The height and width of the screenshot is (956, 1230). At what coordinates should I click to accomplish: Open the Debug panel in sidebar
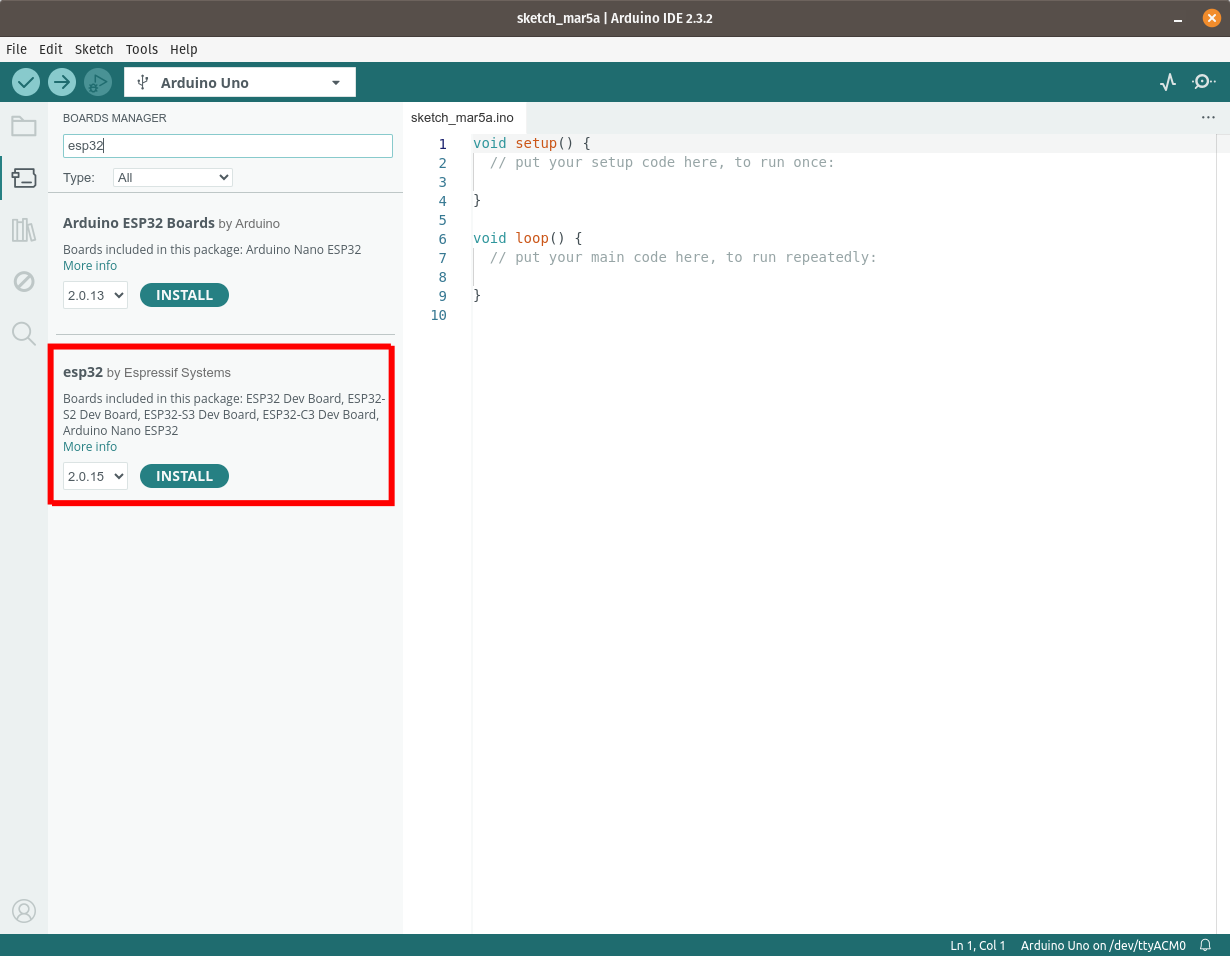click(x=24, y=282)
